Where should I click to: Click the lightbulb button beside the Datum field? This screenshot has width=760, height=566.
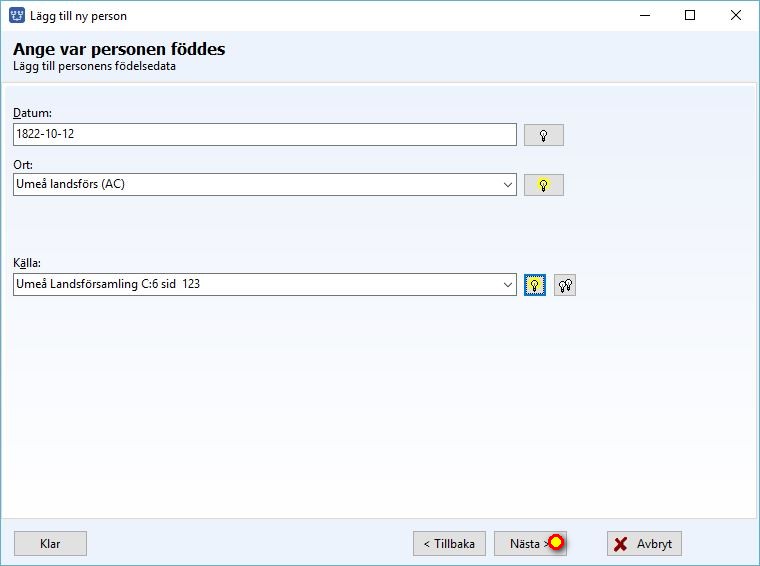[543, 135]
